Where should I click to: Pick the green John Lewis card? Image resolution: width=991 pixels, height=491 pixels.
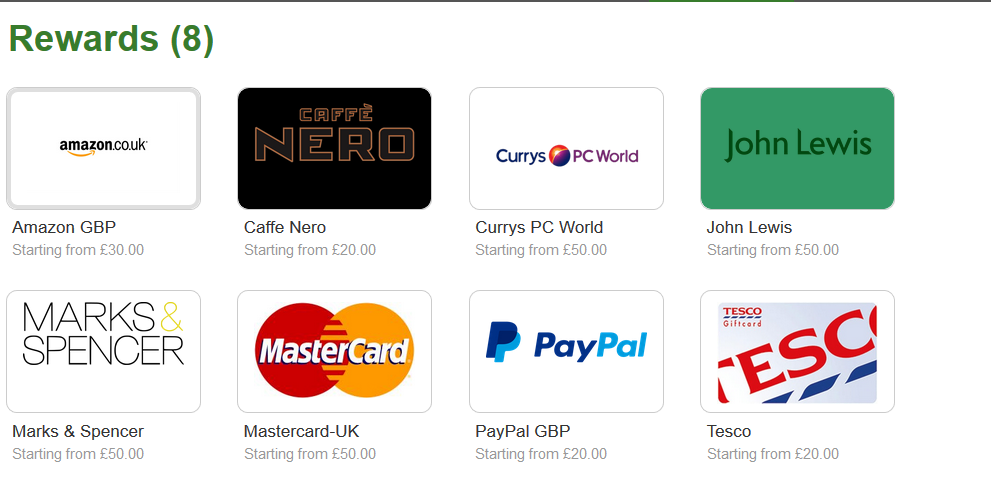[798, 149]
